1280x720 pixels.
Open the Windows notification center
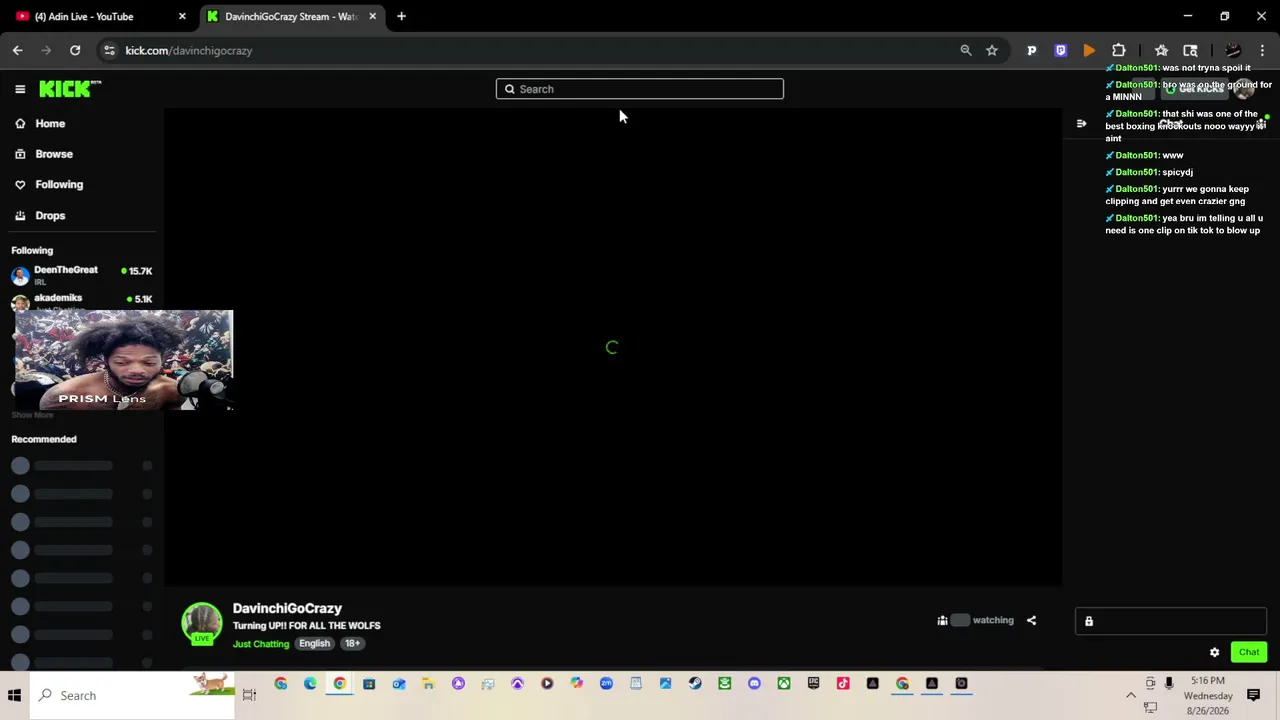point(1253,695)
